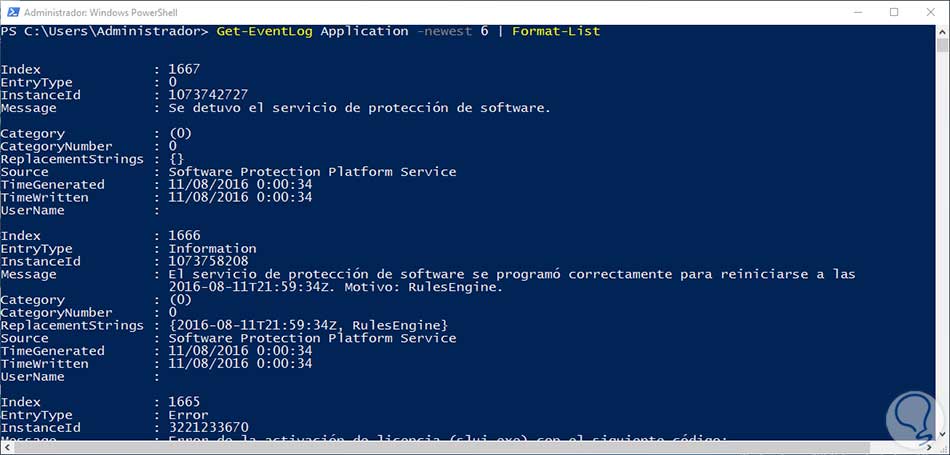Click the EntryType value 'Error'

188,415
